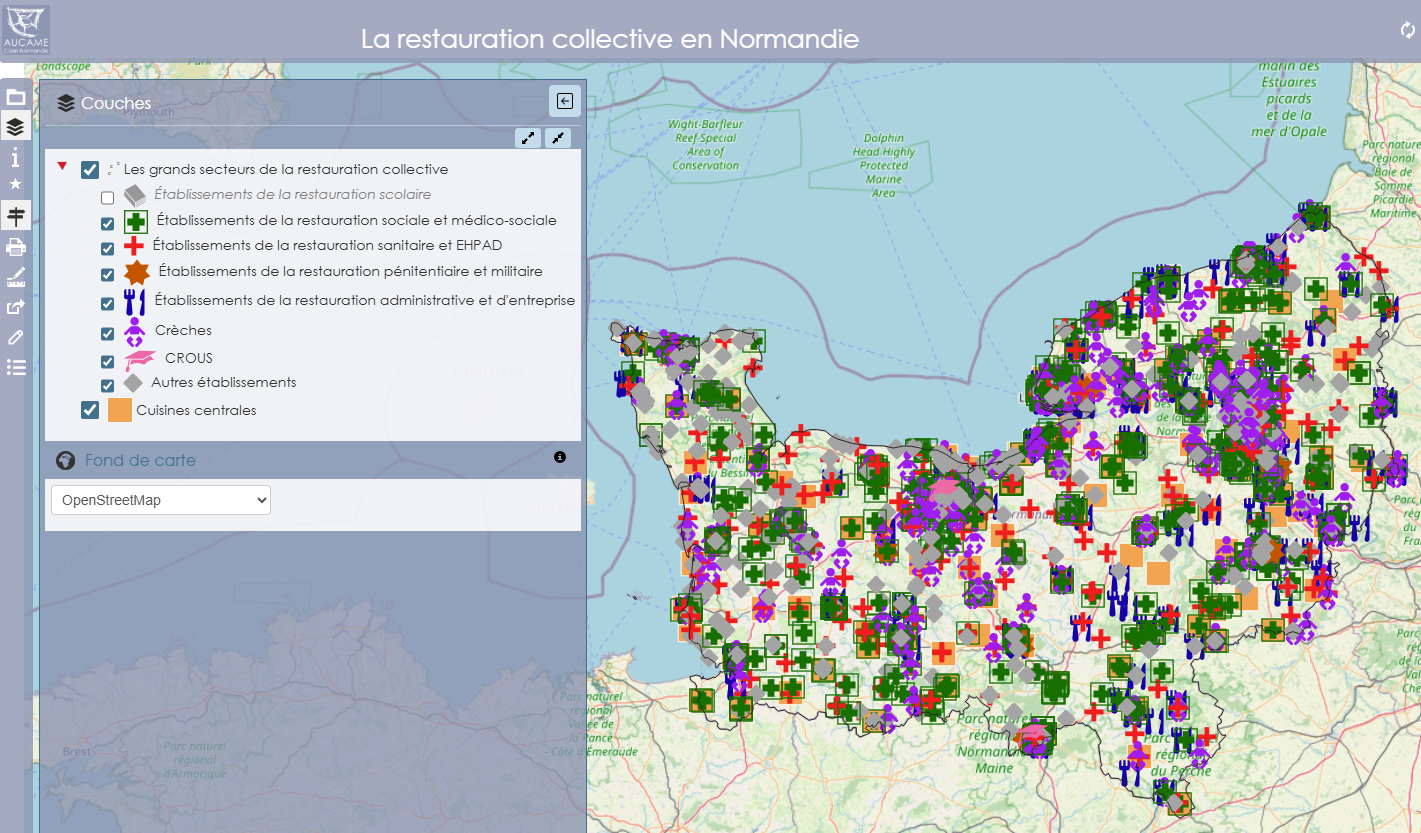Viewport: 1421px width, 833px height.
Task: Expand all layer groups with outward arrows button
Action: tap(528, 138)
